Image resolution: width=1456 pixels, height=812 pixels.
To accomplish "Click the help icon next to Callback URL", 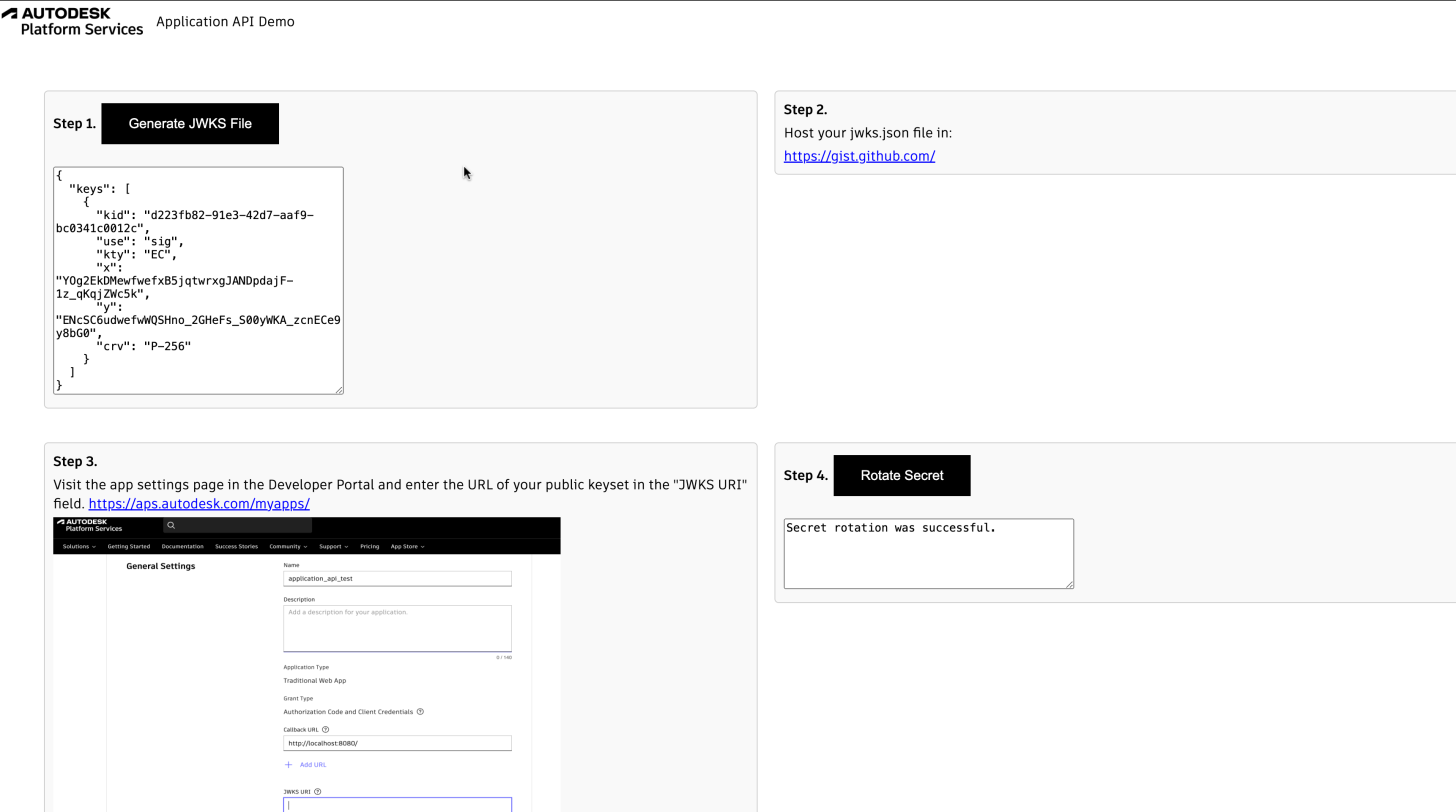I will 325,730.
